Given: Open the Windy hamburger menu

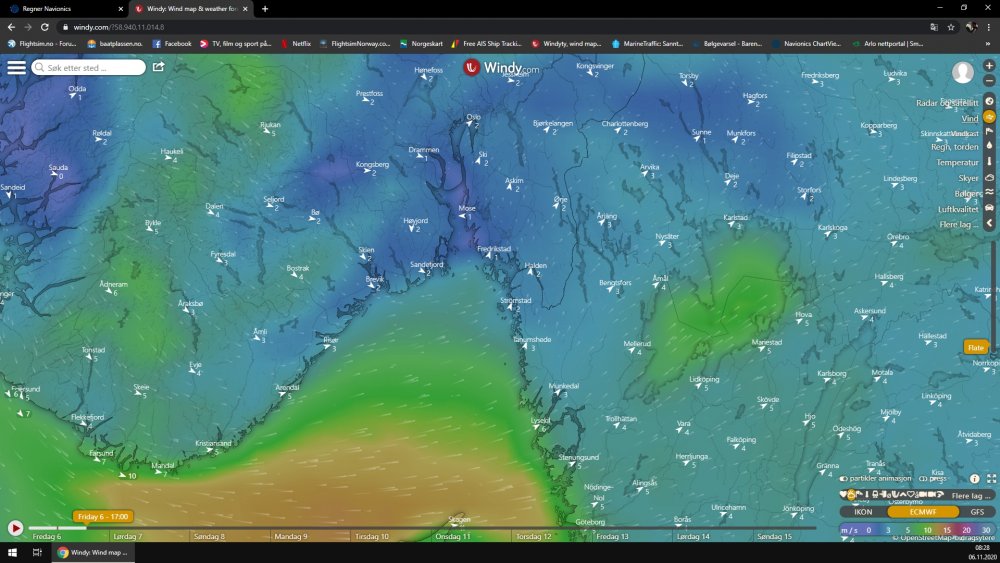Looking at the screenshot, I should click(16, 68).
